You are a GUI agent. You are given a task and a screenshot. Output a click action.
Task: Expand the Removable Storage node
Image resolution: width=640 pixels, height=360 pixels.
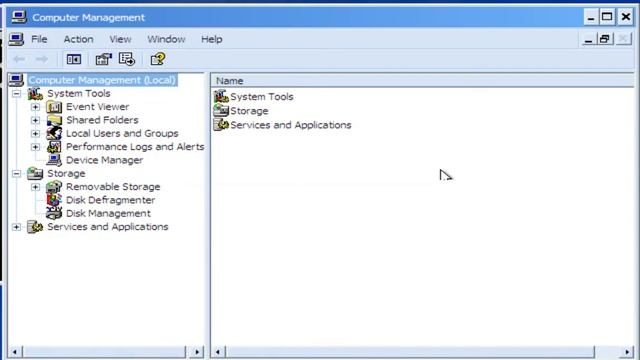pos(36,187)
